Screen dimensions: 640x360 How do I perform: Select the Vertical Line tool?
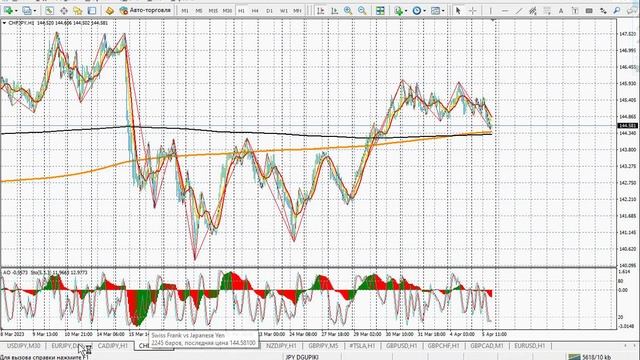pyautogui.click(x=491, y=11)
